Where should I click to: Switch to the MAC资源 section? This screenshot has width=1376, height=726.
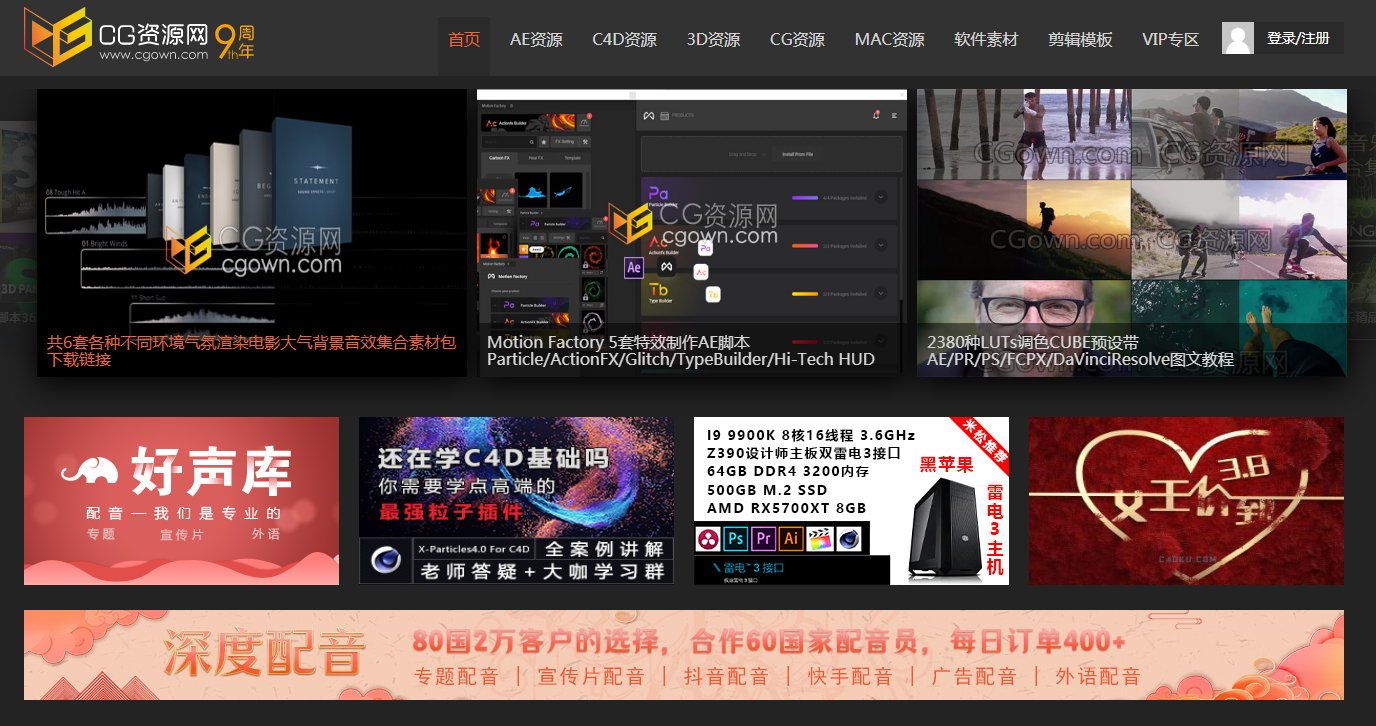tap(889, 39)
